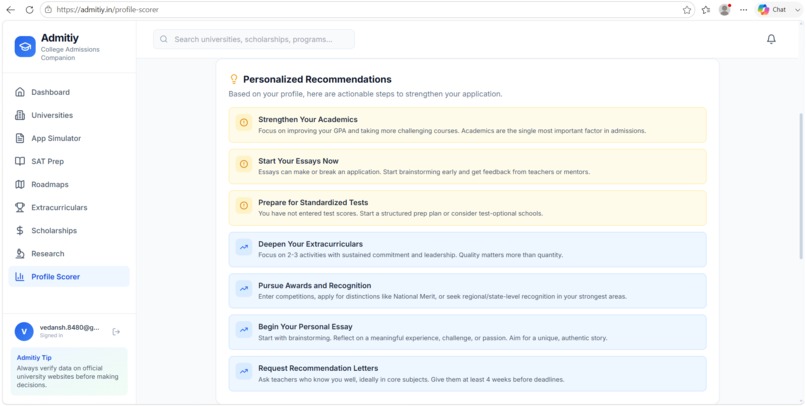Select Profile Scorer in sidebar
The height and width of the screenshot is (406, 806).
tap(69, 276)
